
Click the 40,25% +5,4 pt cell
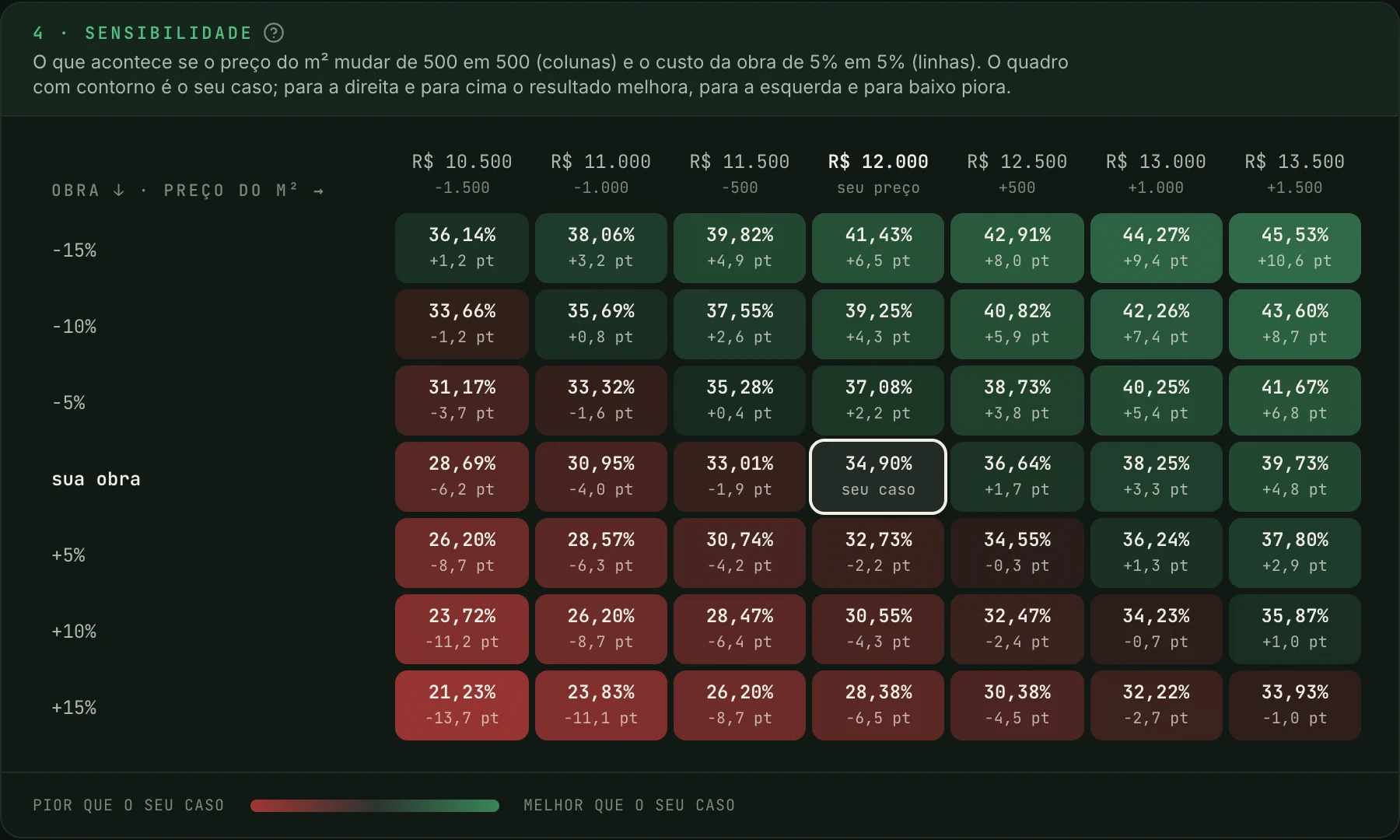1156,401
